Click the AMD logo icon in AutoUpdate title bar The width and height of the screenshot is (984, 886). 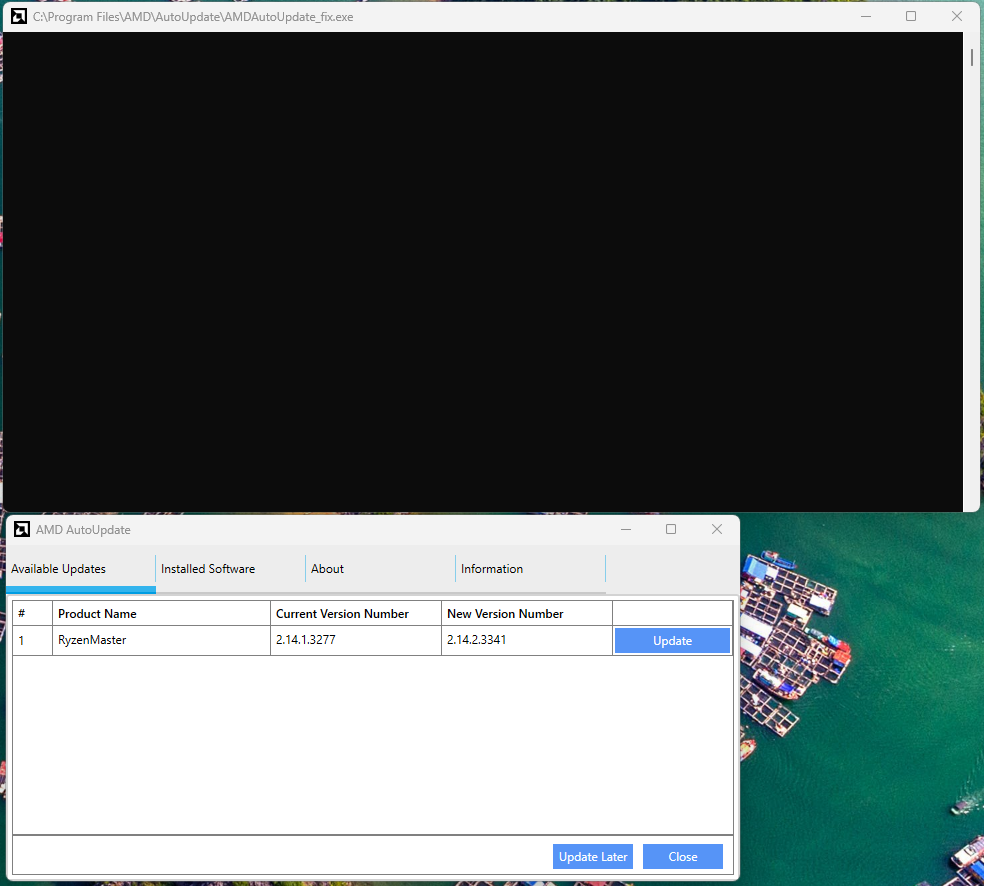(x=22, y=530)
